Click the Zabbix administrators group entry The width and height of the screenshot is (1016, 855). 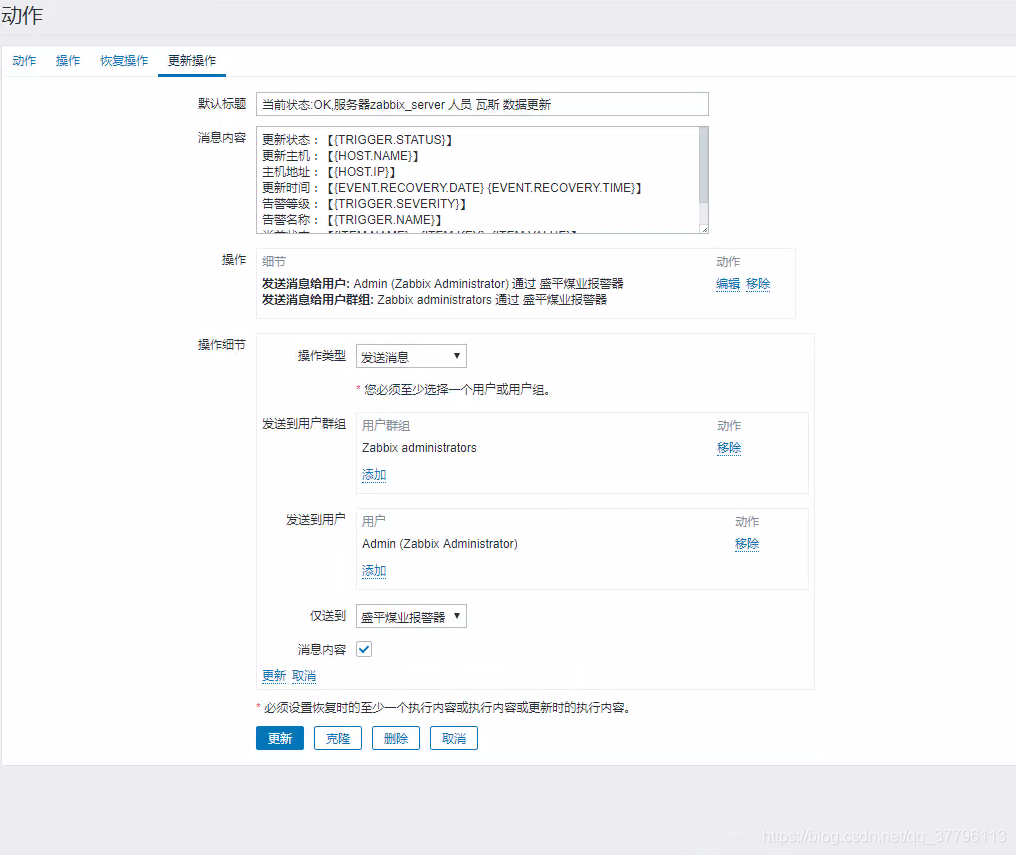coord(419,448)
